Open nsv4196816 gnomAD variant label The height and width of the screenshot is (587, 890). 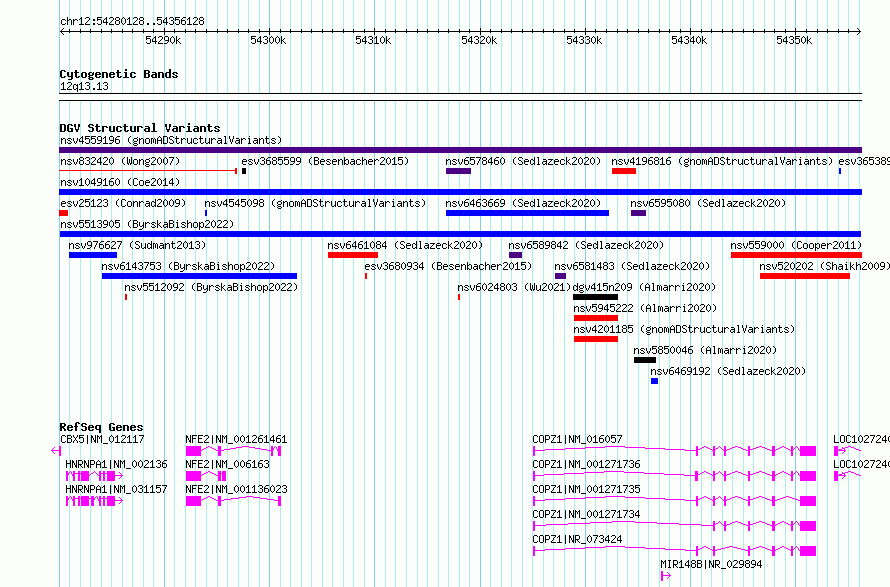(x=722, y=161)
